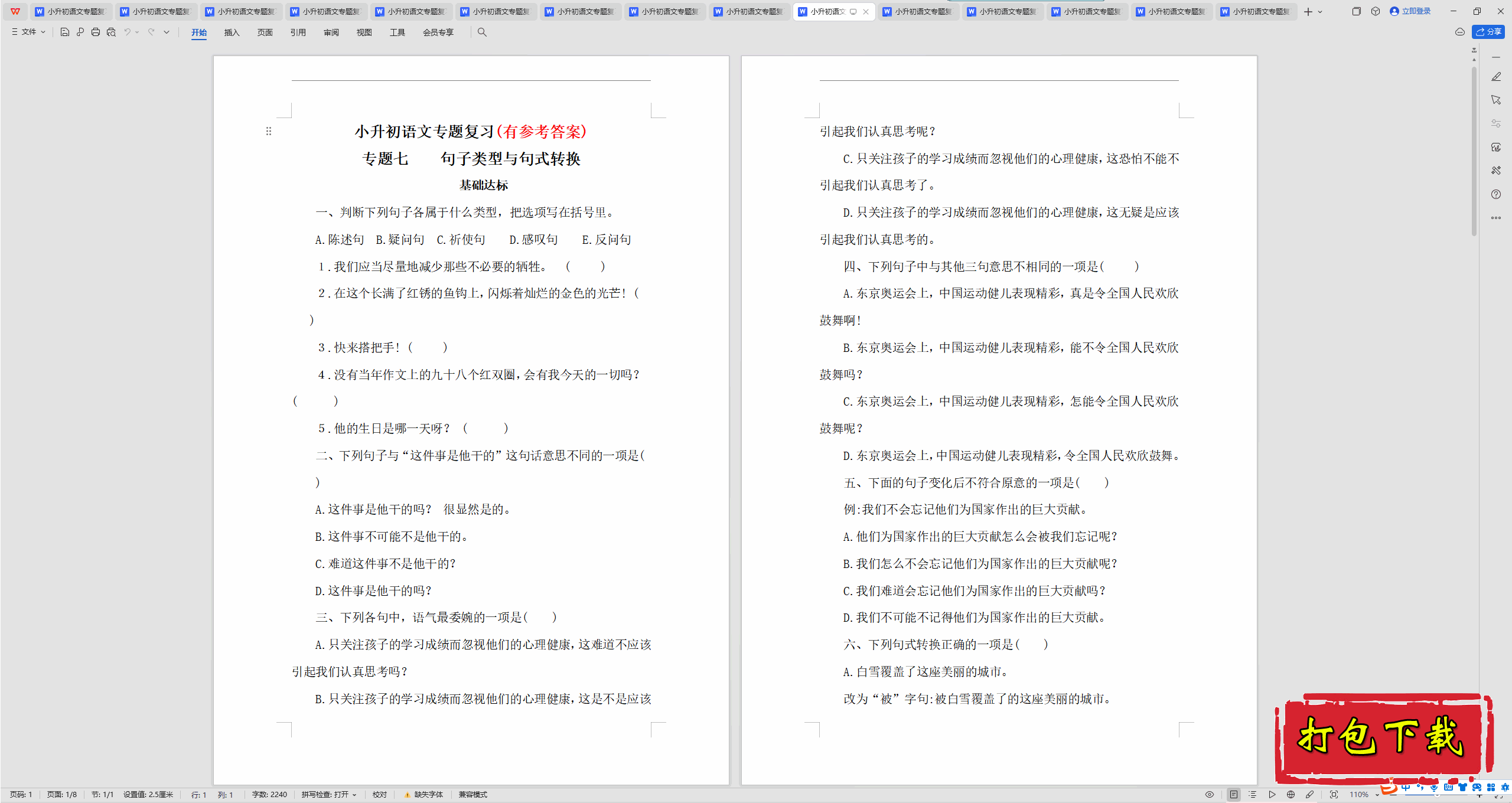Click the AI writing icon in right sidebar

pyautogui.click(x=1496, y=147)
